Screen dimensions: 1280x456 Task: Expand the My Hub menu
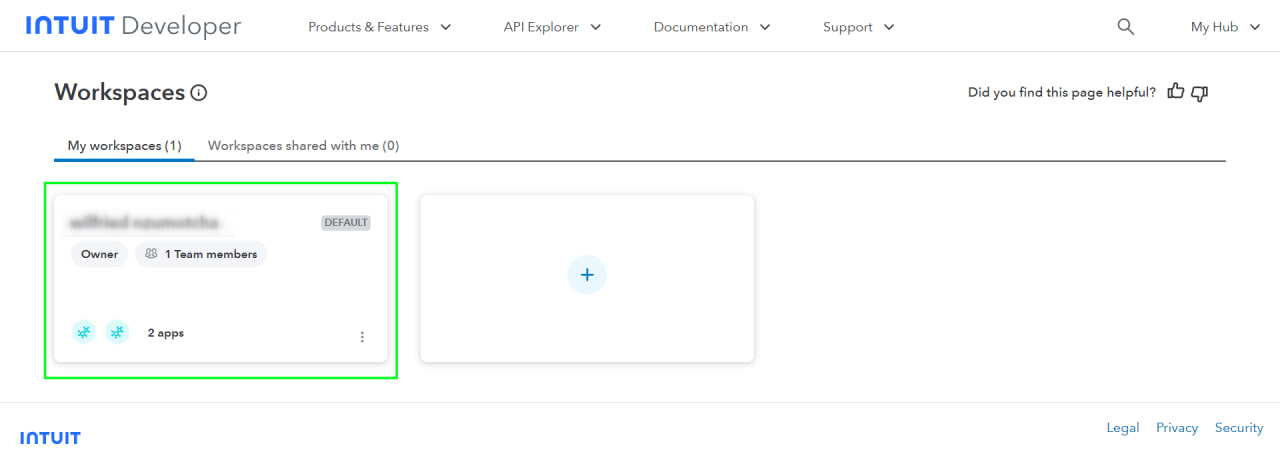pos(1226,27)
